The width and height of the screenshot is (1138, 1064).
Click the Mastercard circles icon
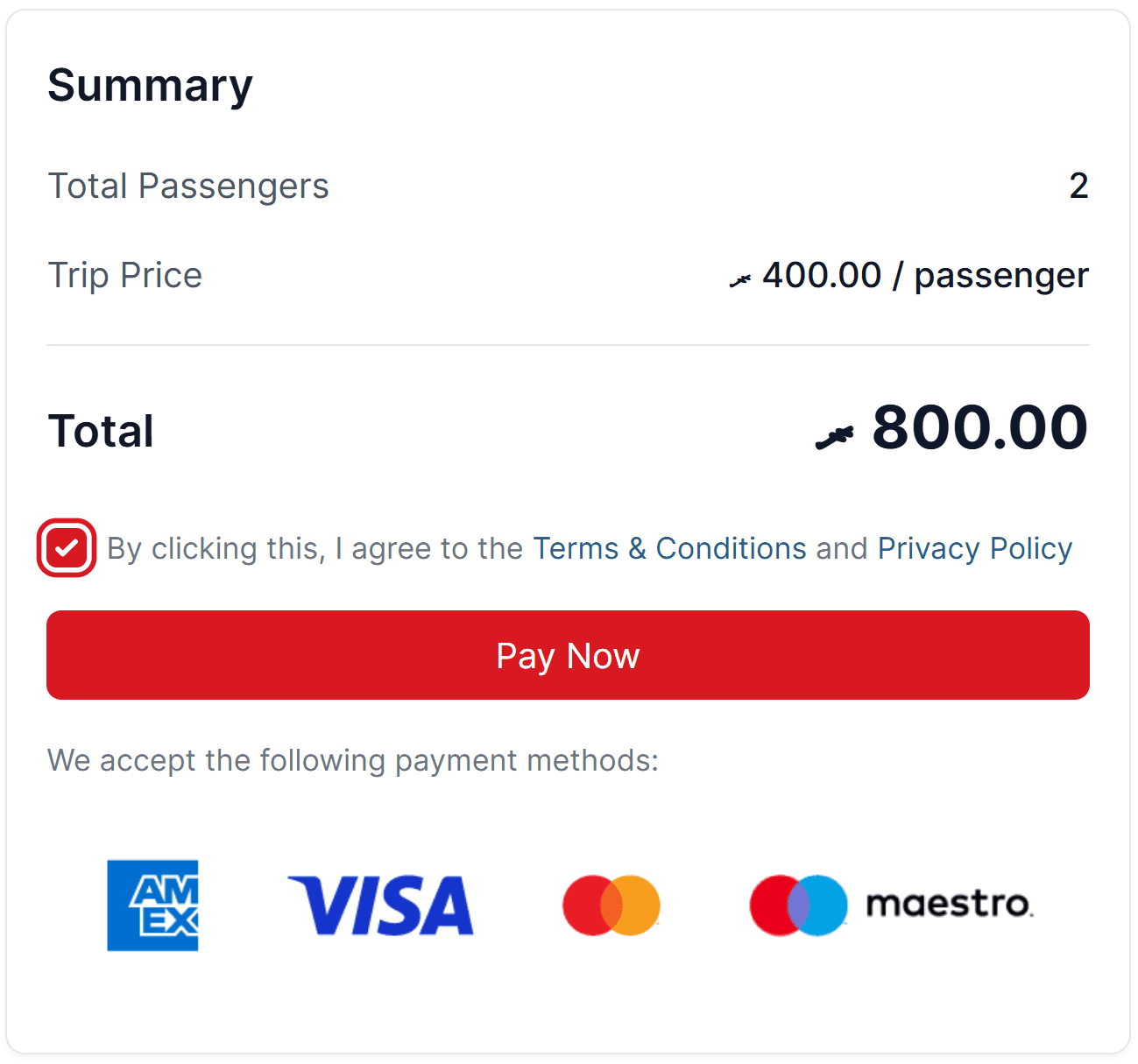pyautogui.click(x=611, y=905)
